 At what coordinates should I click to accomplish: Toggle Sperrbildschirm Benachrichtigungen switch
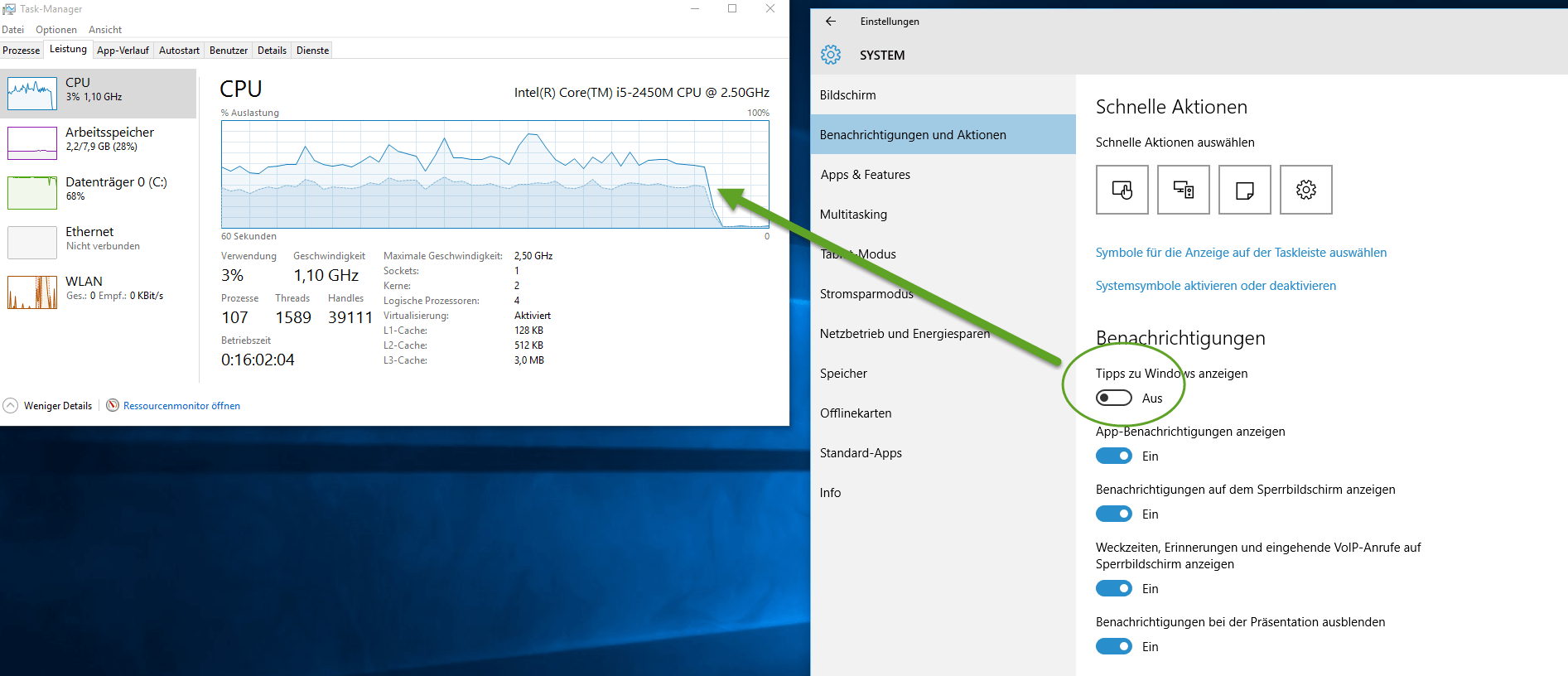(x=1113, y=514)
